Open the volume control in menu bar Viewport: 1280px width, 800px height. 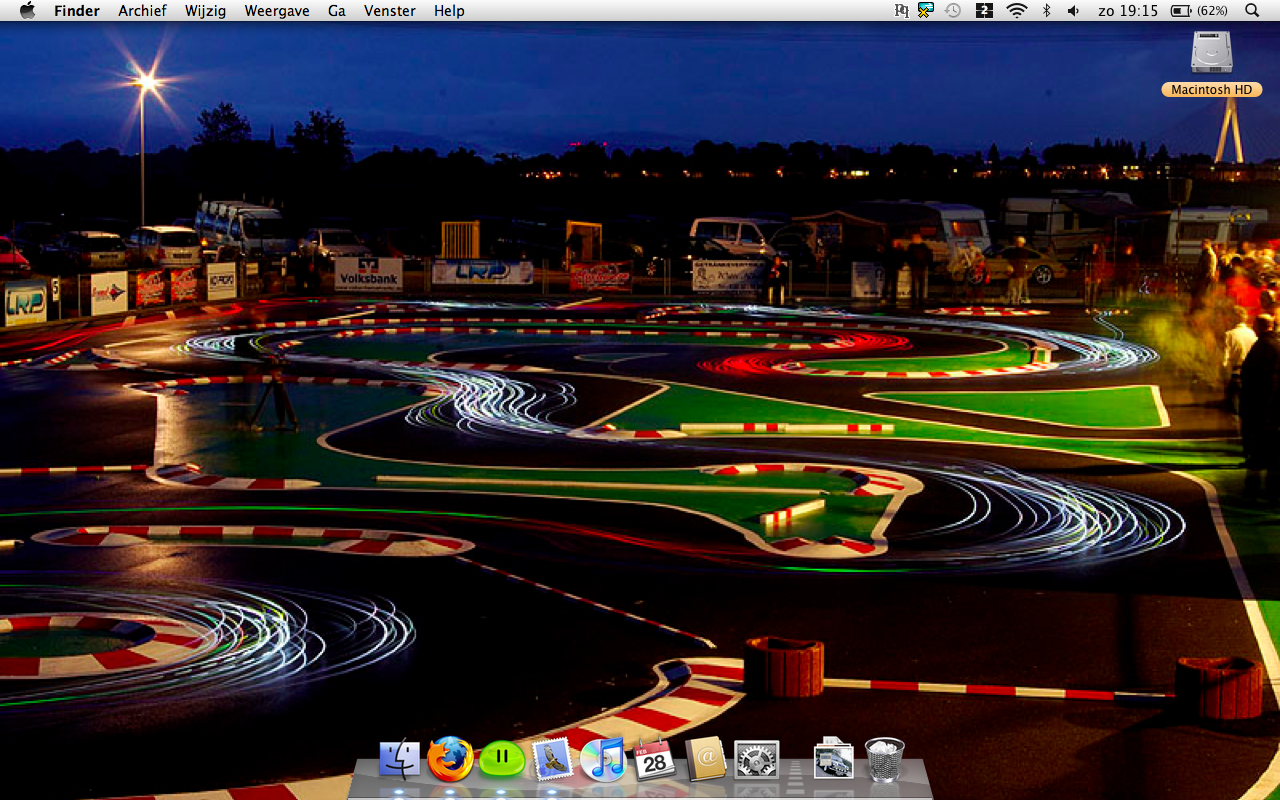pyautogui.click(x=1074, y=11)
